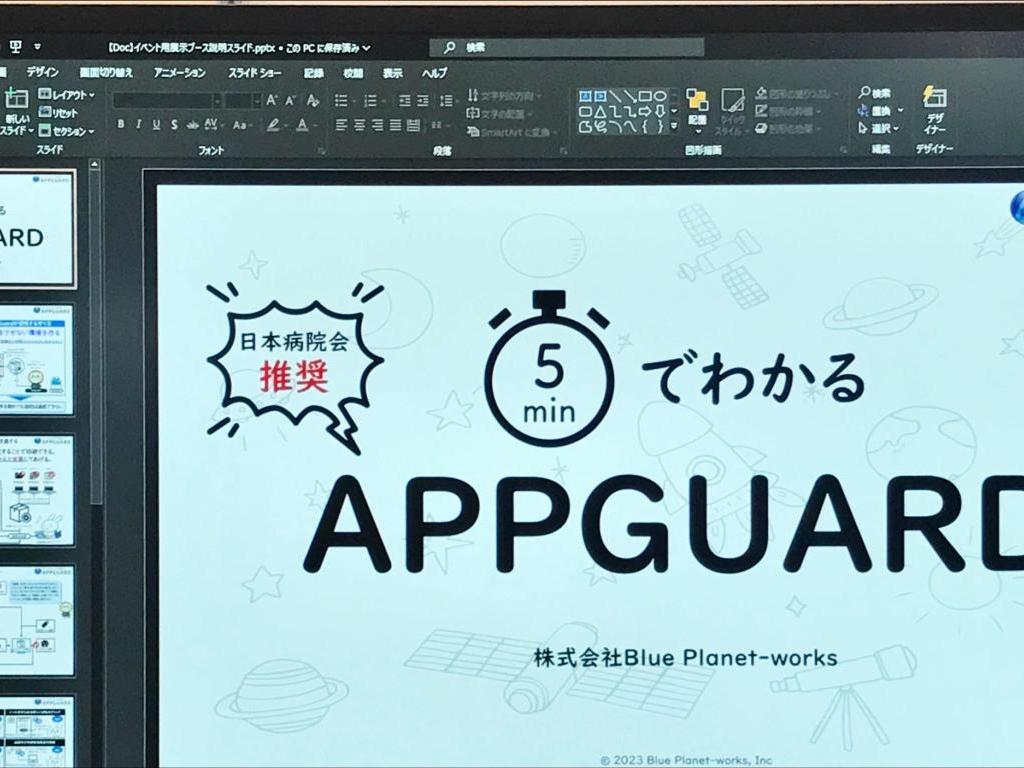Open the Slide Show (スライドショー) tab
The image size is (1024, 768).
(x=255, y=72)
